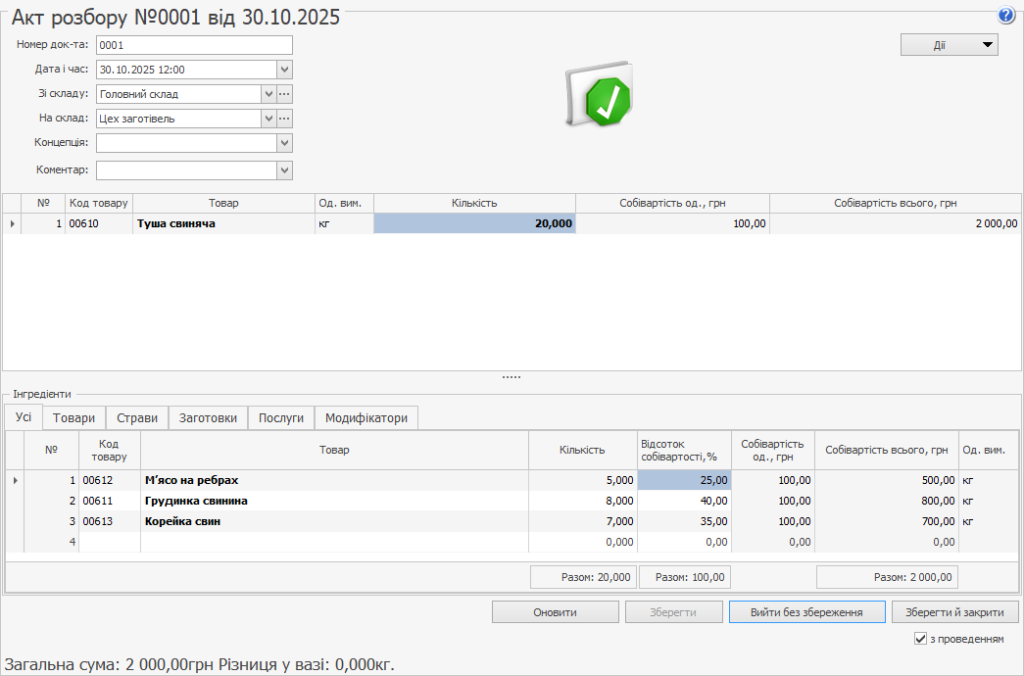This screenshot has height=676, width=1024.
Task: Expand the Концепція dropdown
Action: tap(284, 143)
